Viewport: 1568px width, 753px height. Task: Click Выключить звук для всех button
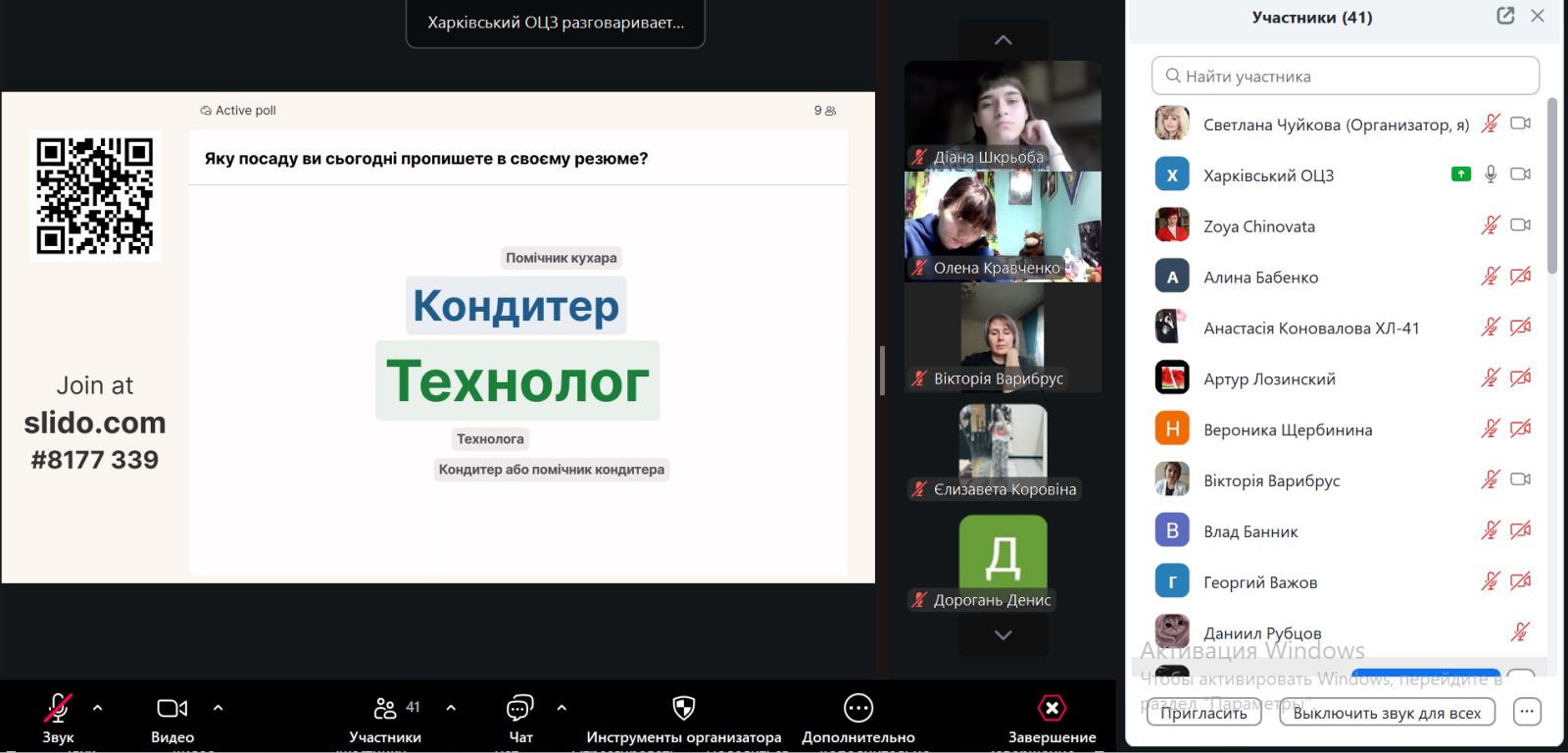tap(1386, 713)
